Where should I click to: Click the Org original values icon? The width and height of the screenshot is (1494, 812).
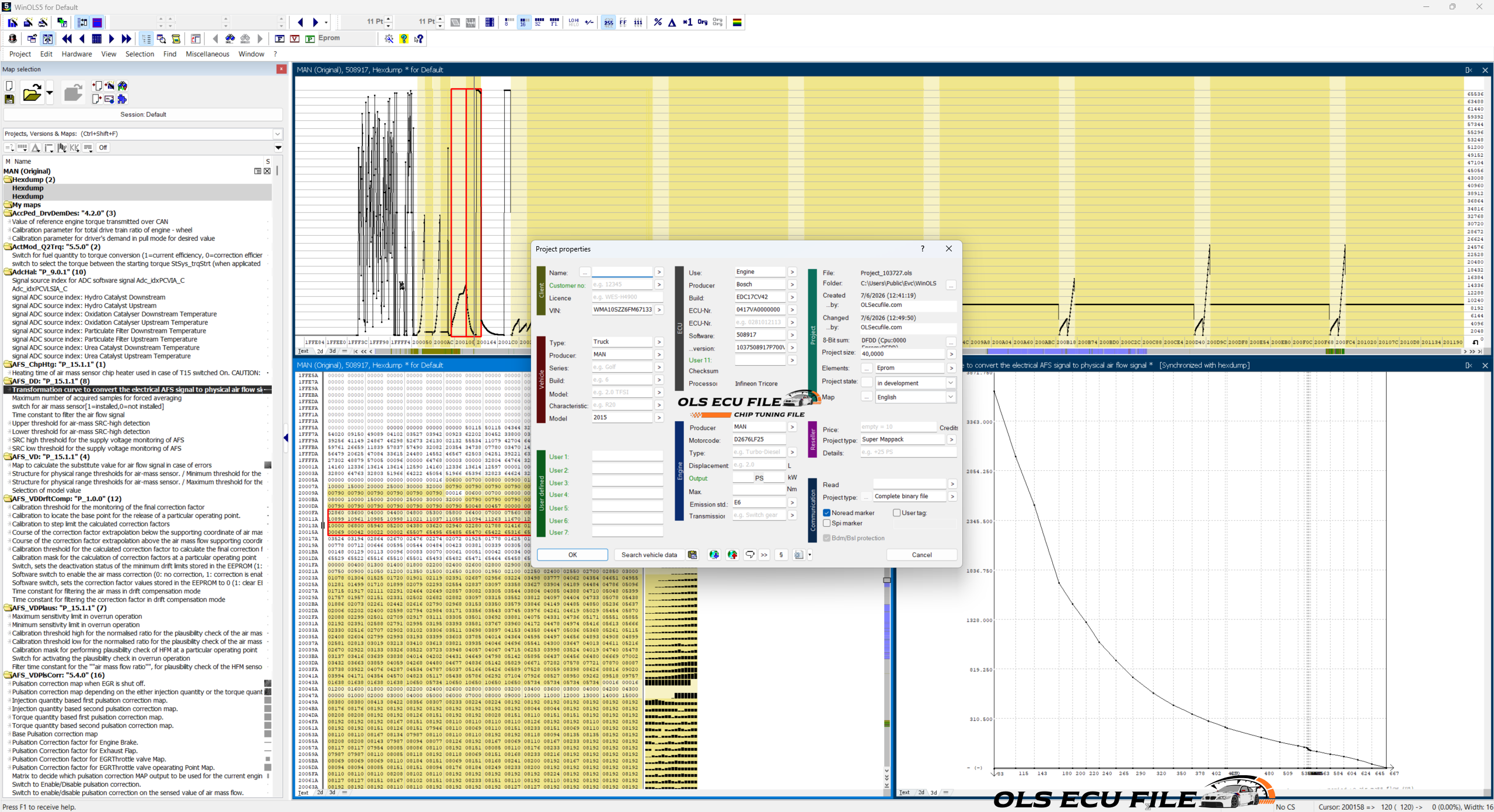click(x=703, y=22)
